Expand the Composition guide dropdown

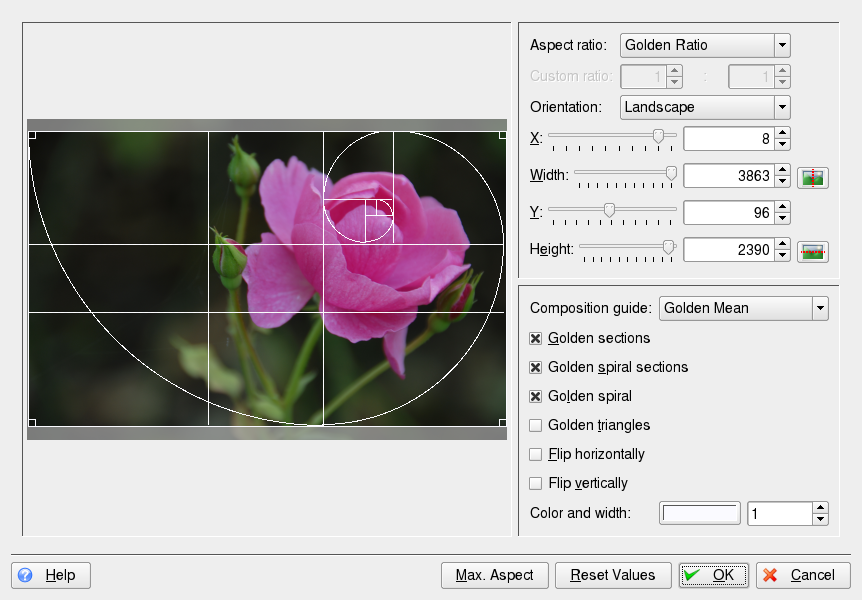coord(743,308)
